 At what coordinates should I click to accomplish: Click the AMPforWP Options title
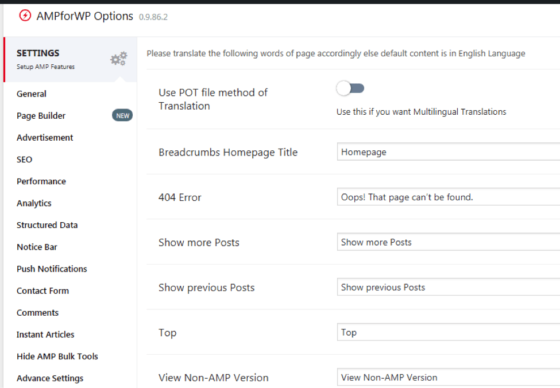click(x=85, y=16)
